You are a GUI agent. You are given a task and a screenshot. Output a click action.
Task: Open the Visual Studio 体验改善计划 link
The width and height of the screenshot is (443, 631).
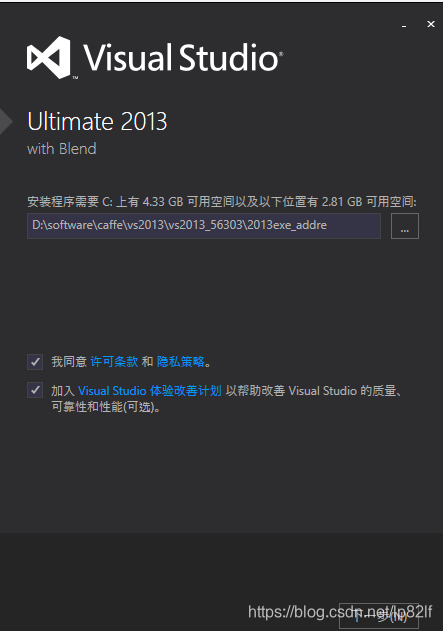point(150,391)
